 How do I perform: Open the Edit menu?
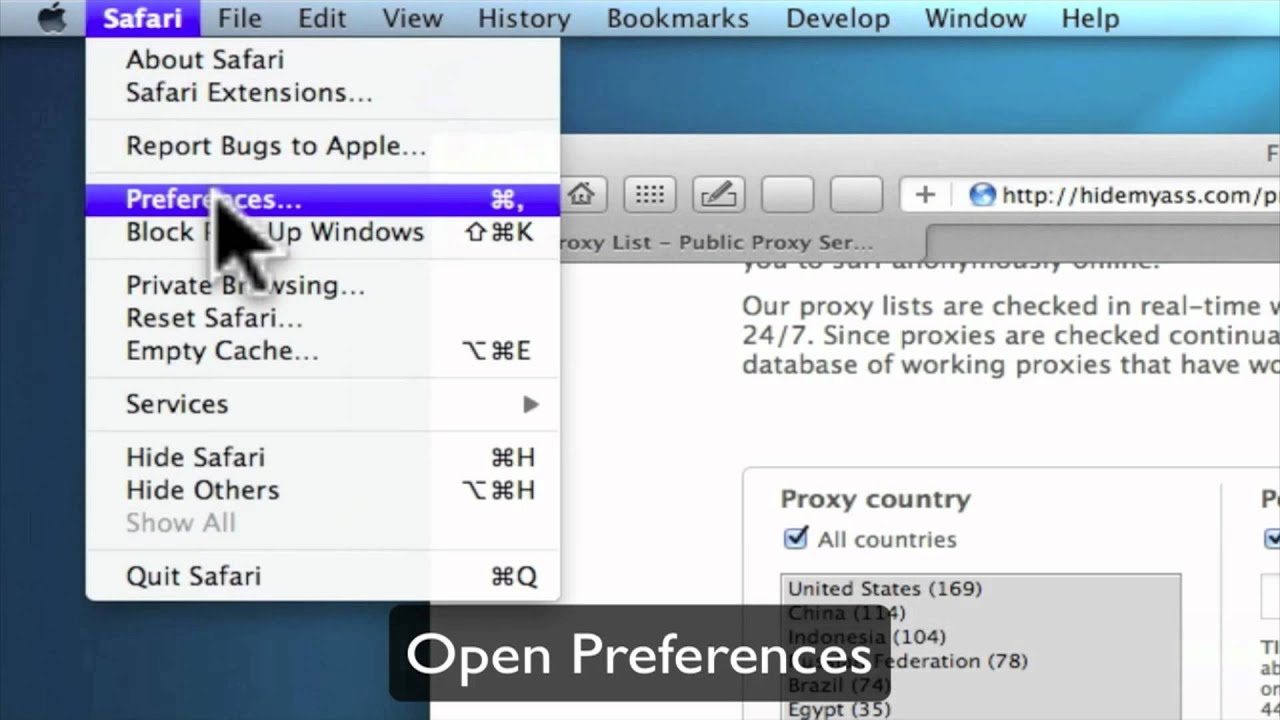pos(322,18)
